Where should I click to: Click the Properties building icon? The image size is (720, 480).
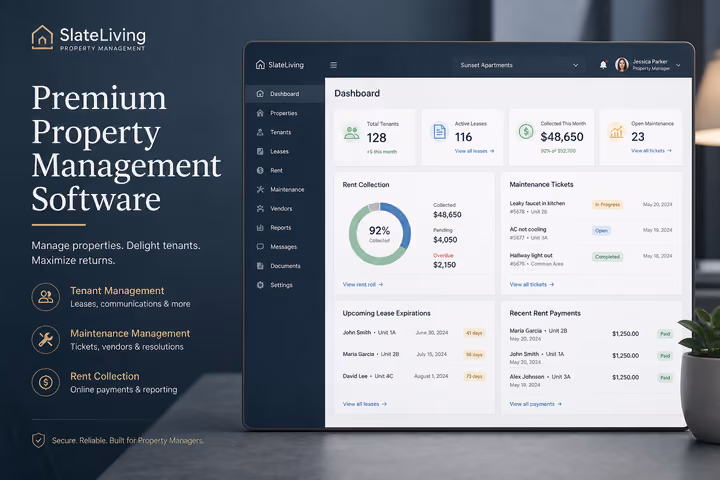coord(260,113)
